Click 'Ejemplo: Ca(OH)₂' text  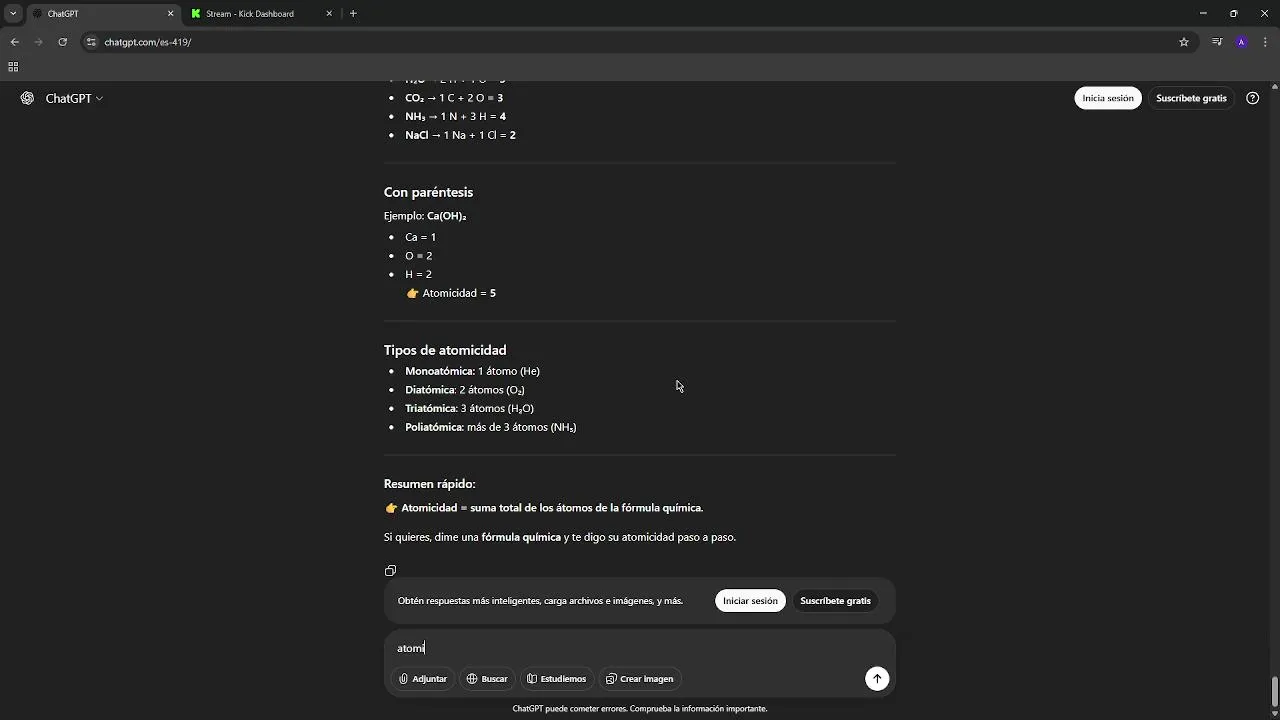(x=425, y=216)
